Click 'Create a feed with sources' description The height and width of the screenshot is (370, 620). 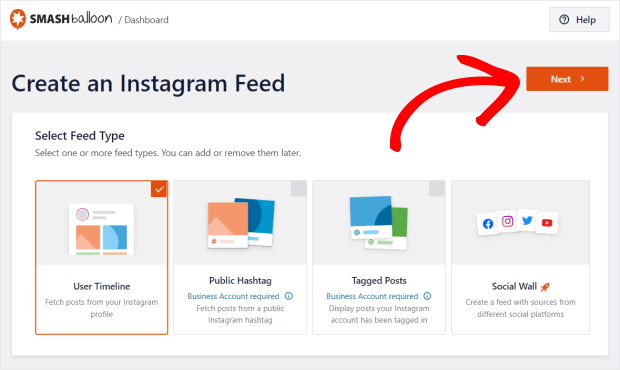coord(520,308)
